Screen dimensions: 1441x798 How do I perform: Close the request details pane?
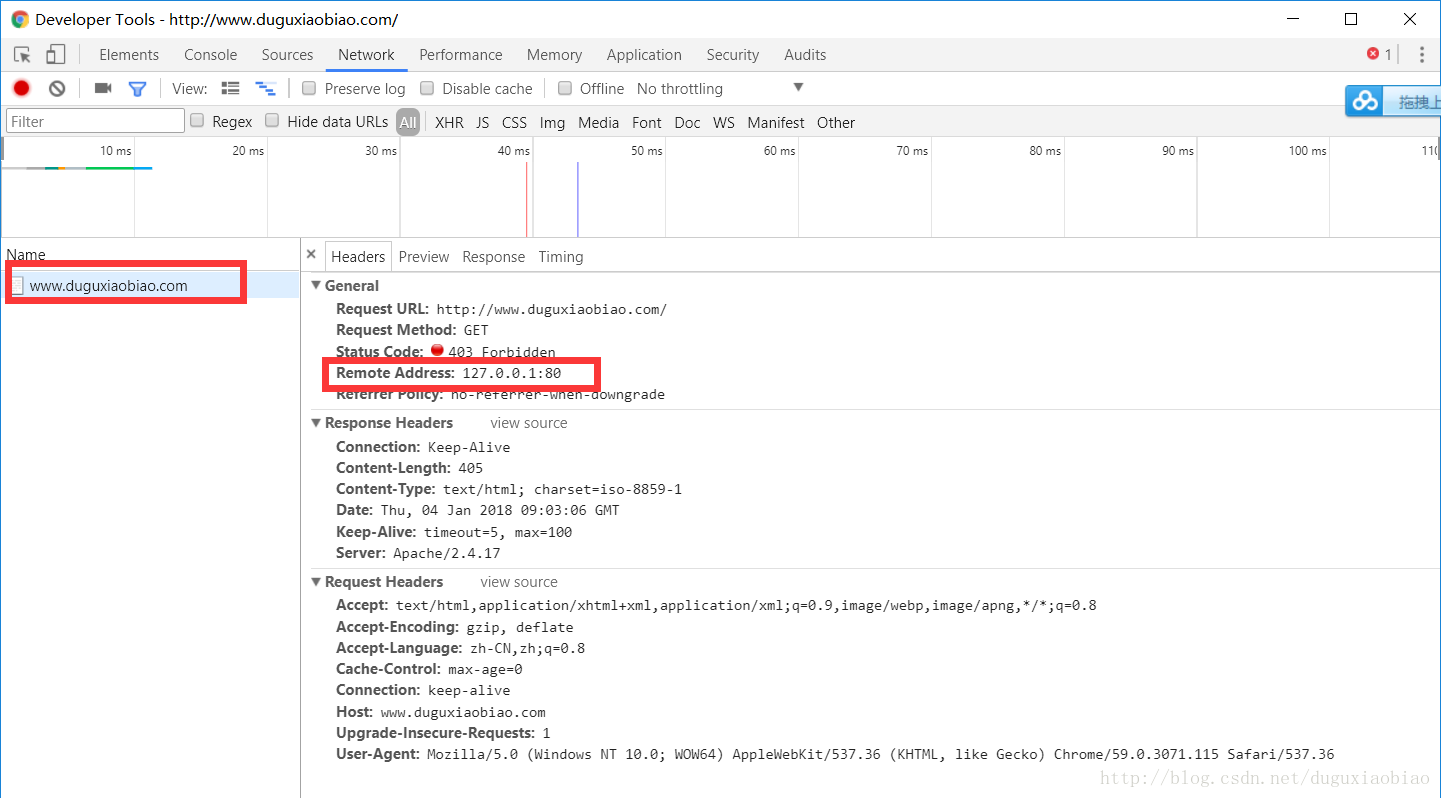click(x=311, y=255)
